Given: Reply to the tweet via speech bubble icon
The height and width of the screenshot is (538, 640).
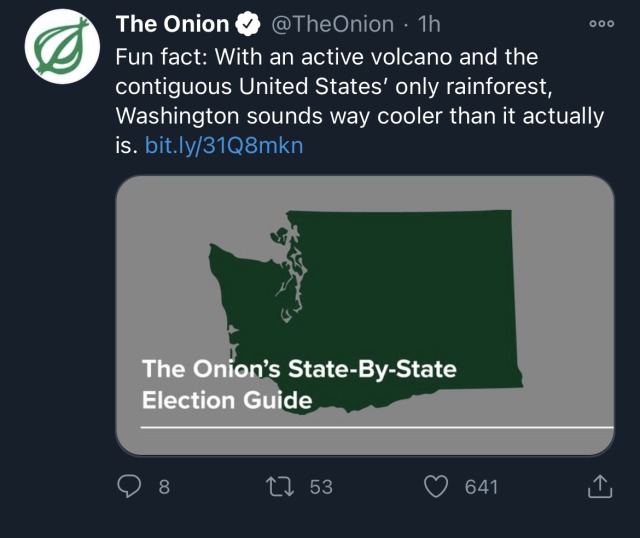Looking at the screenshot, I should pyautogui.click(x=130, y=486).
